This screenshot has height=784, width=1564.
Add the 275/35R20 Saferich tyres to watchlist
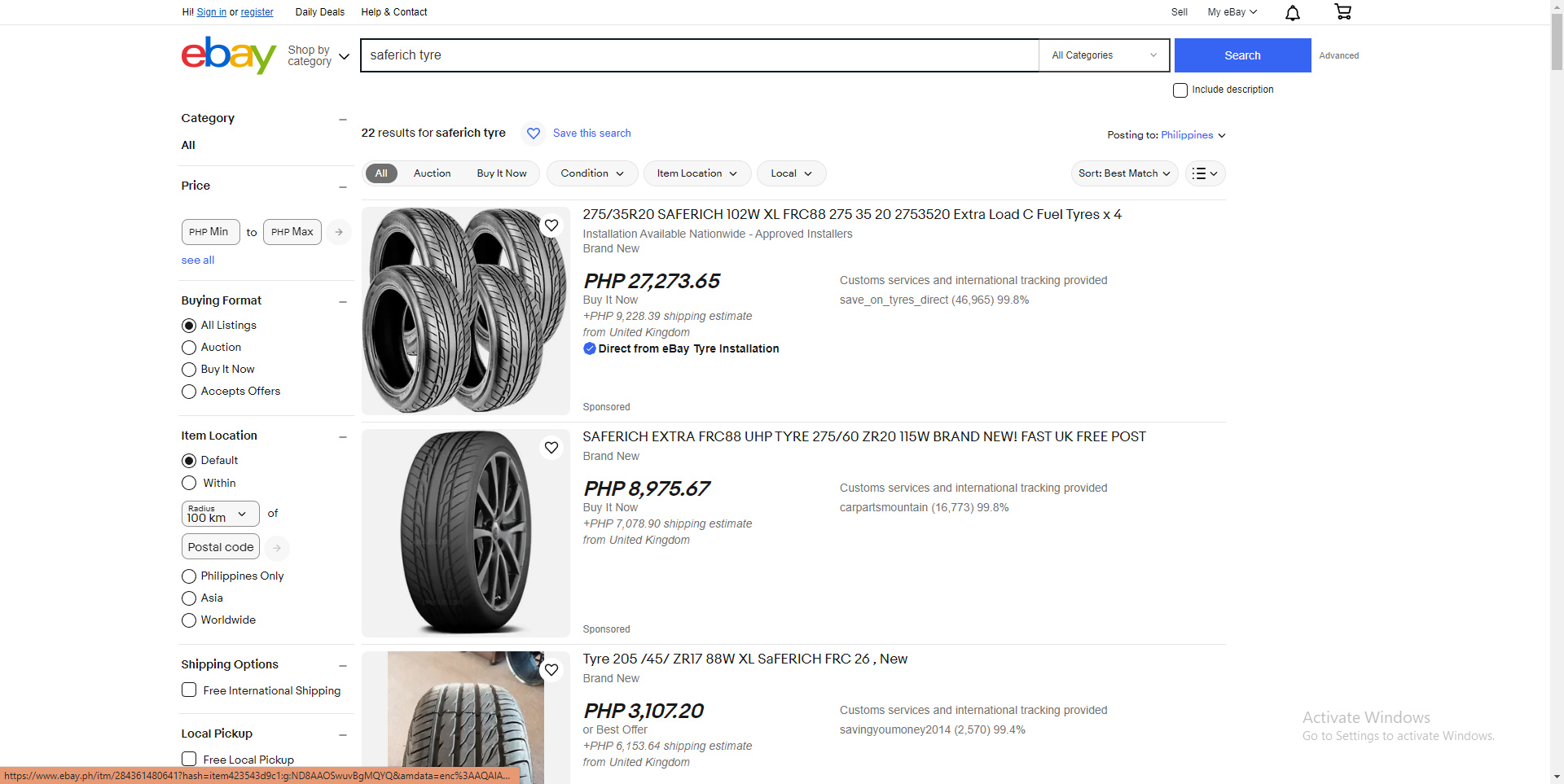click(551, 226)
